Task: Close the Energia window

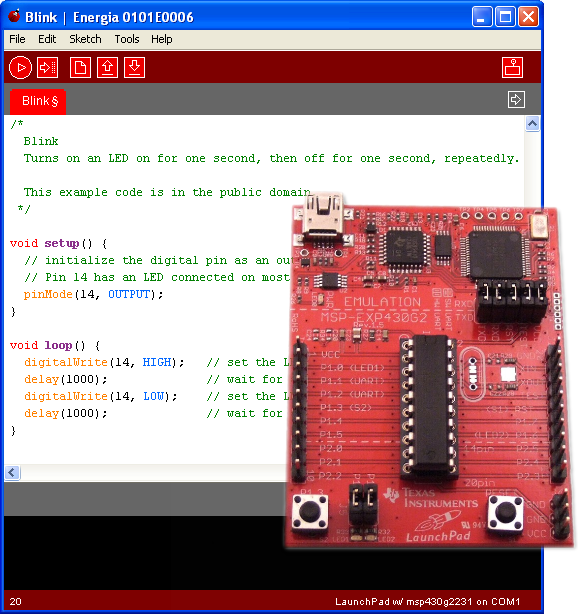Action: coord(528,17)
